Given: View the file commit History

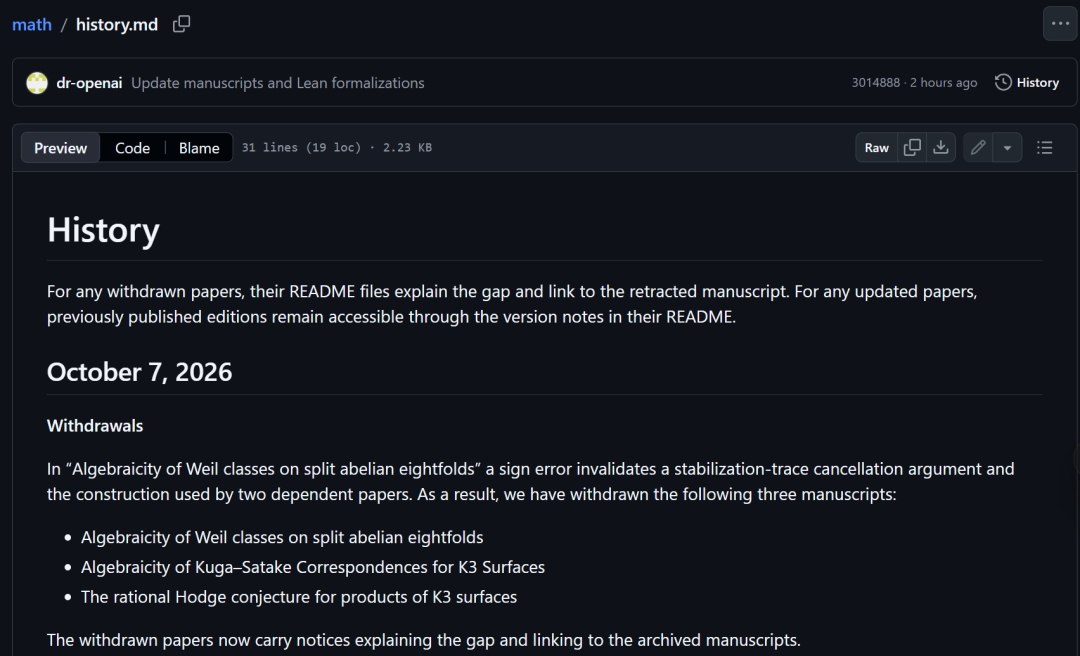Looking at the screenshot, I should pyautogui.click(x=1027, y=83).
